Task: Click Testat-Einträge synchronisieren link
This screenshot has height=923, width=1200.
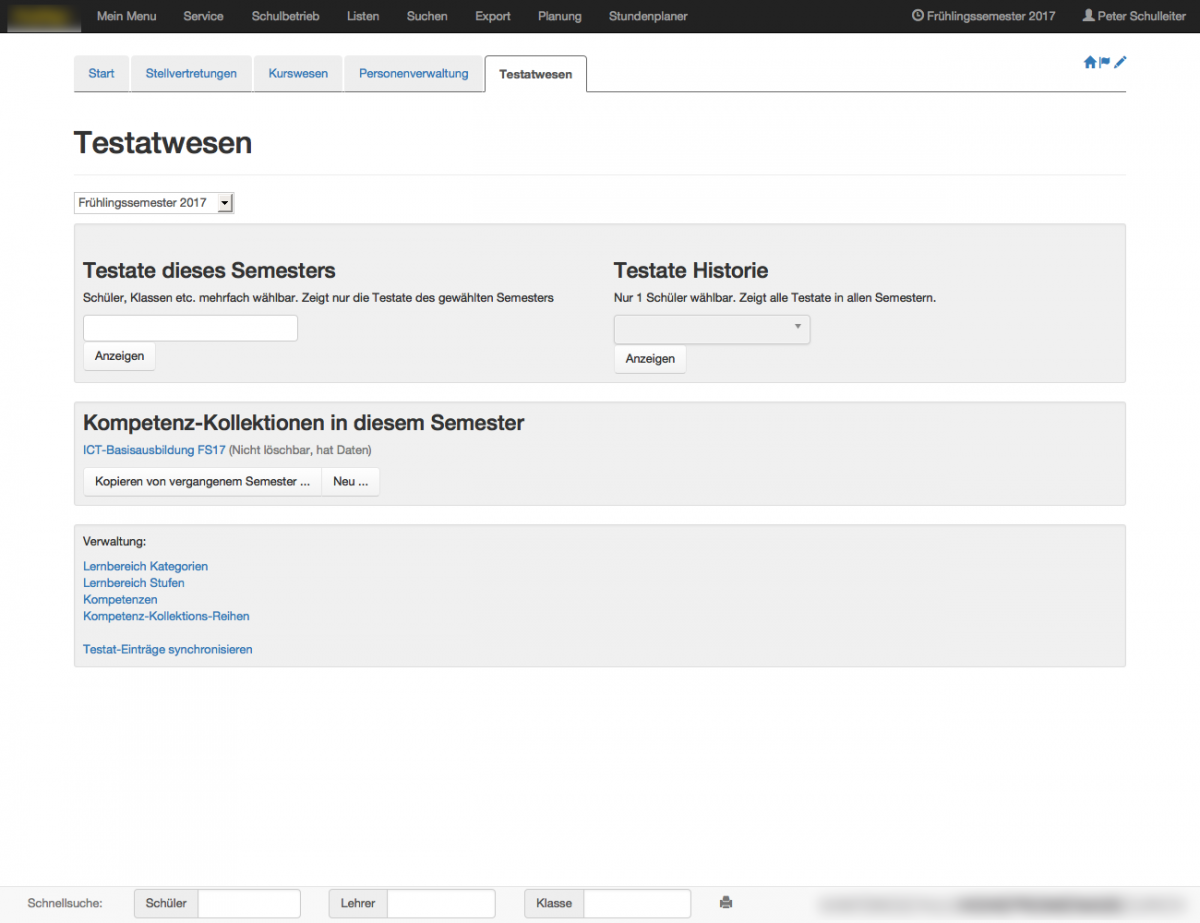Action: coord(167,649)
